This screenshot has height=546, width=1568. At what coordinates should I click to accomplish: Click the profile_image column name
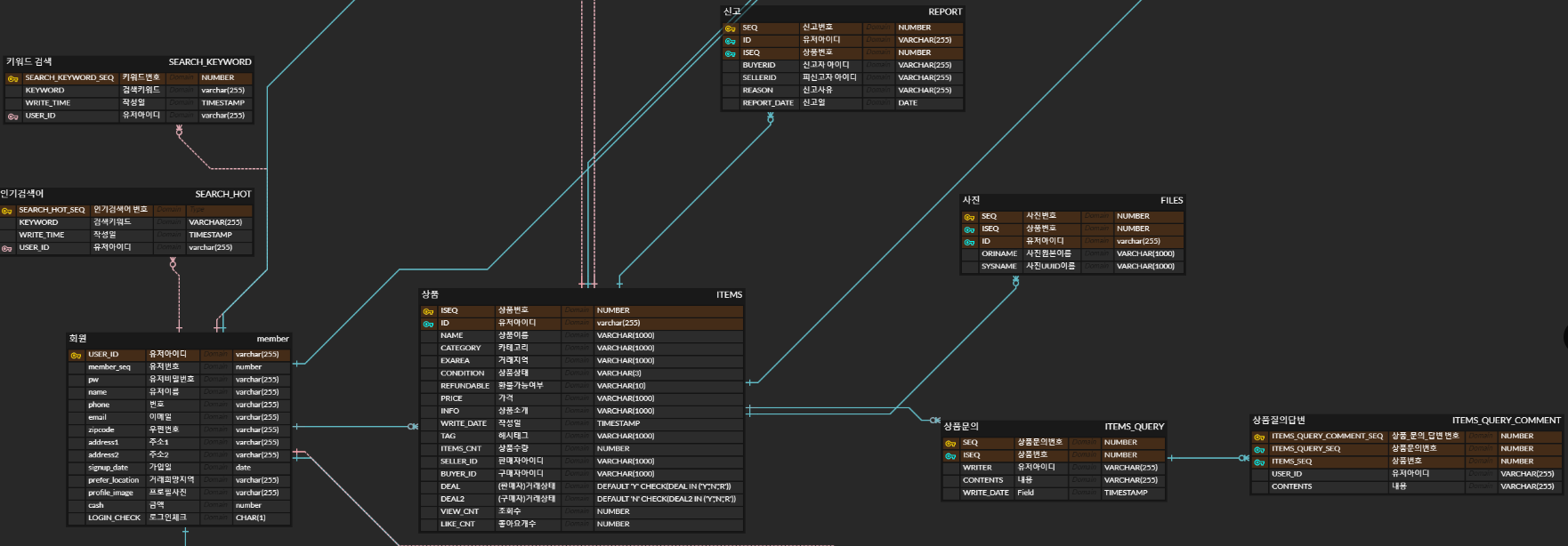[110, 492]
